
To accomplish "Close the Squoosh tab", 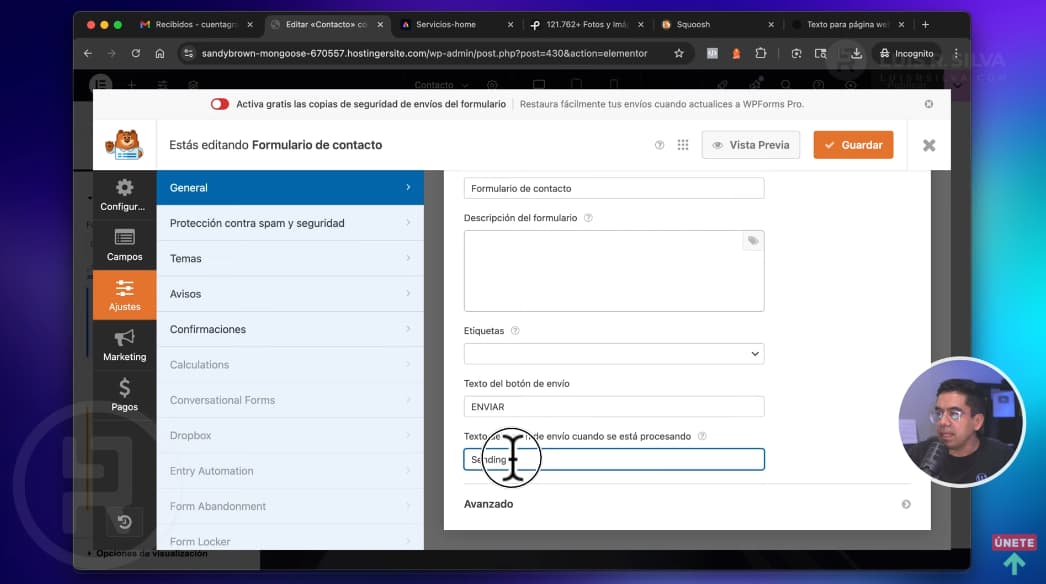I will tap(771, 25).
